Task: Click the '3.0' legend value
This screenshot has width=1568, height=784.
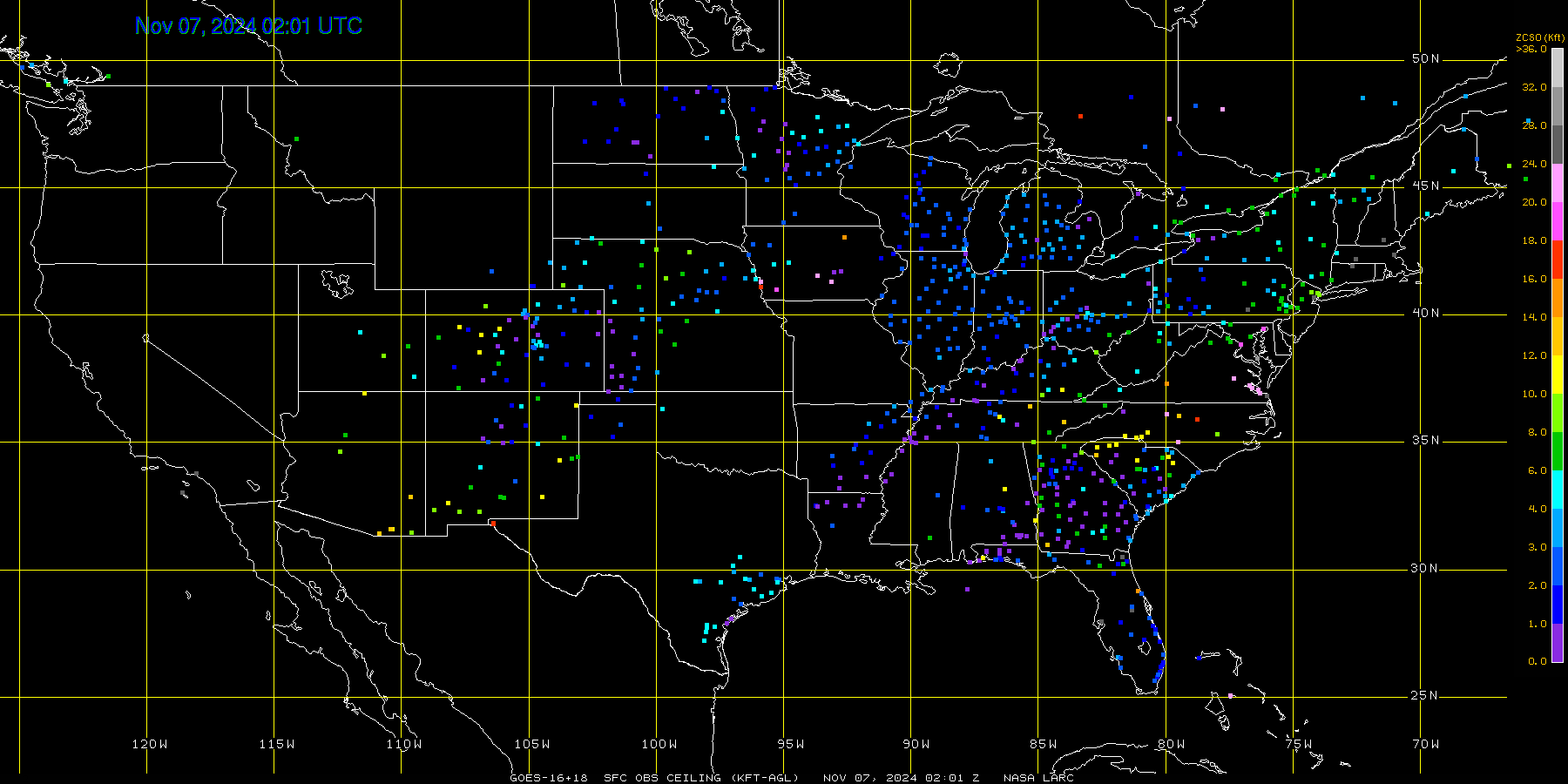Action: (1538, 547)
